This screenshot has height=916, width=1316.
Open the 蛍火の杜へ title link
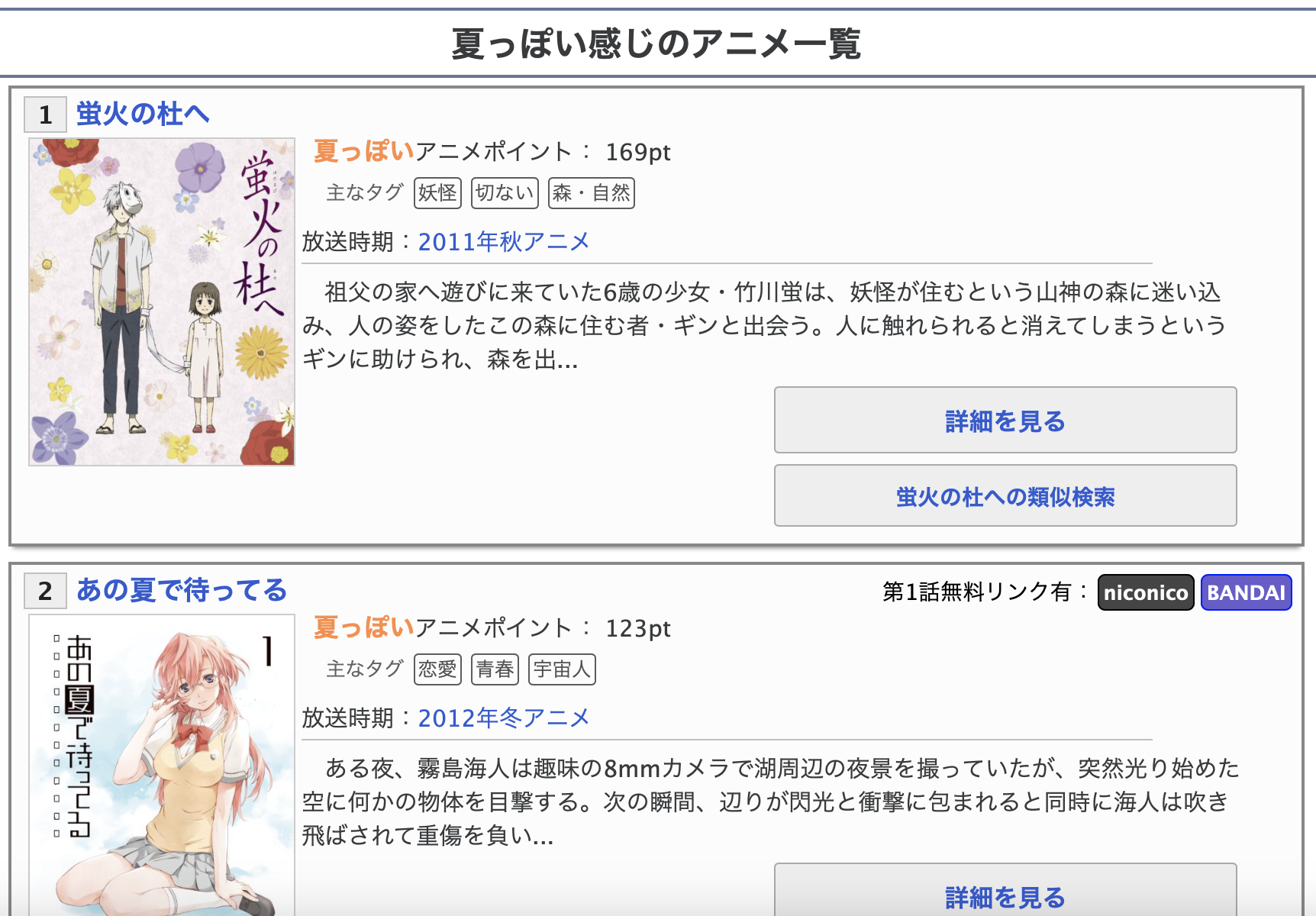(143, 114)
